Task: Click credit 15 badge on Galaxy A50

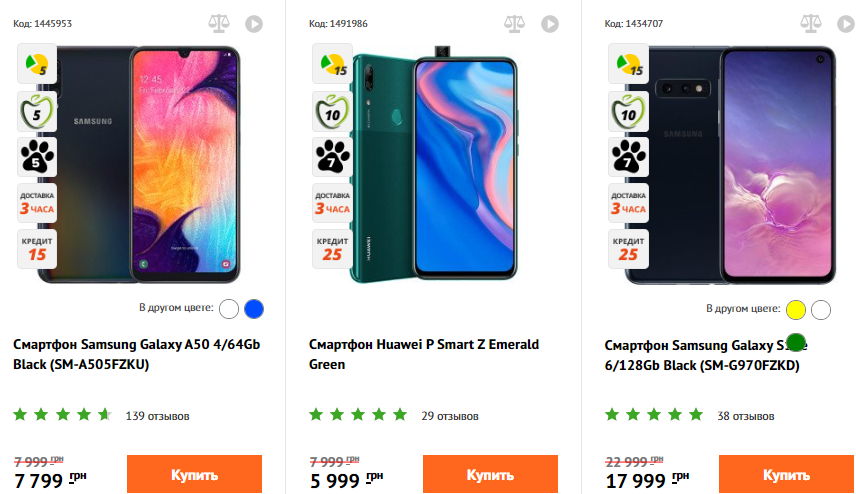Action: 37,248
